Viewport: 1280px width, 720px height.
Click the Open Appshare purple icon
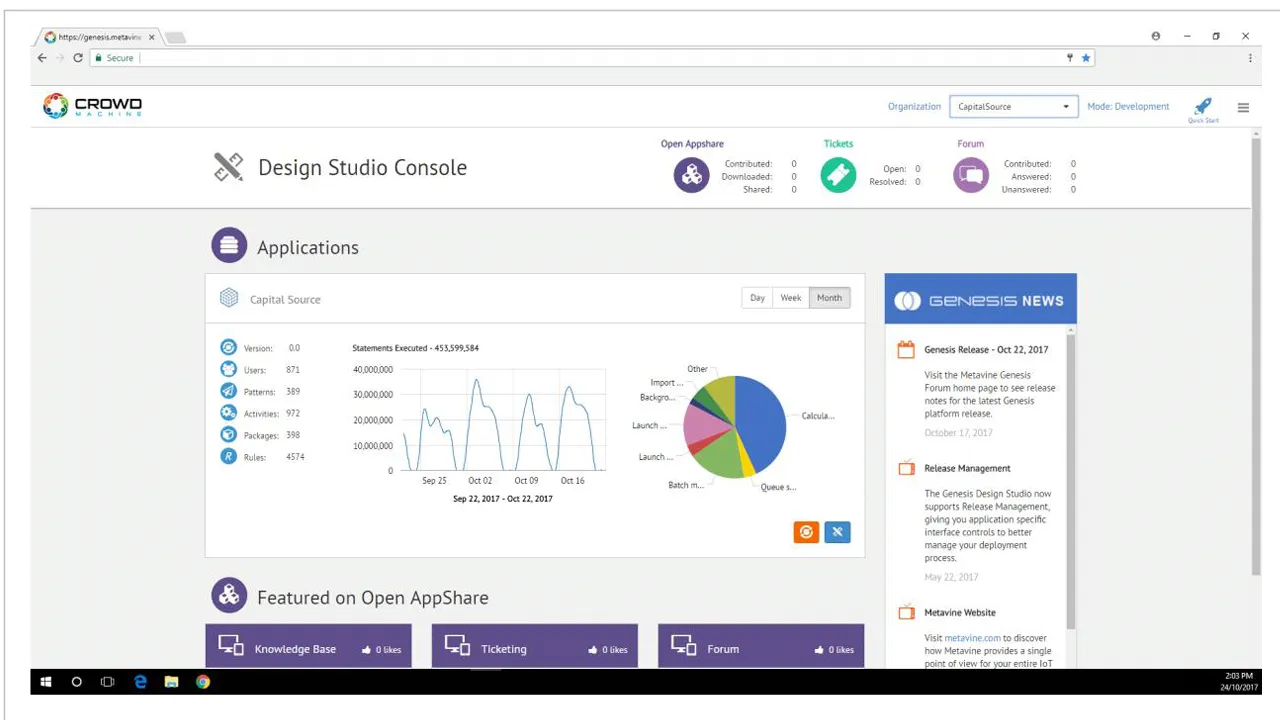pyautogui.click(x=691, y=175)
